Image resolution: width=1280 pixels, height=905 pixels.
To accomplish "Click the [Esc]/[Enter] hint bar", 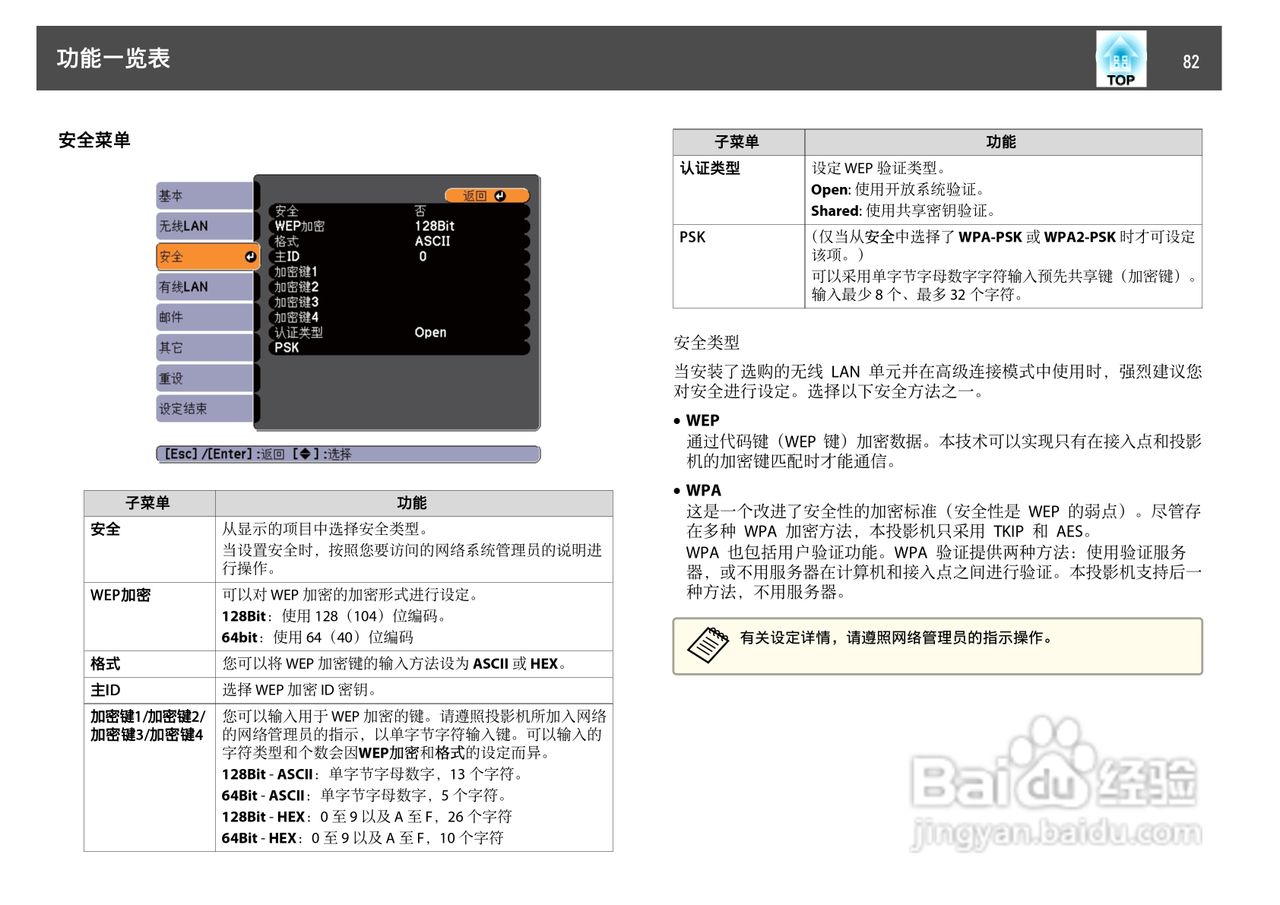I will (348, 454).
